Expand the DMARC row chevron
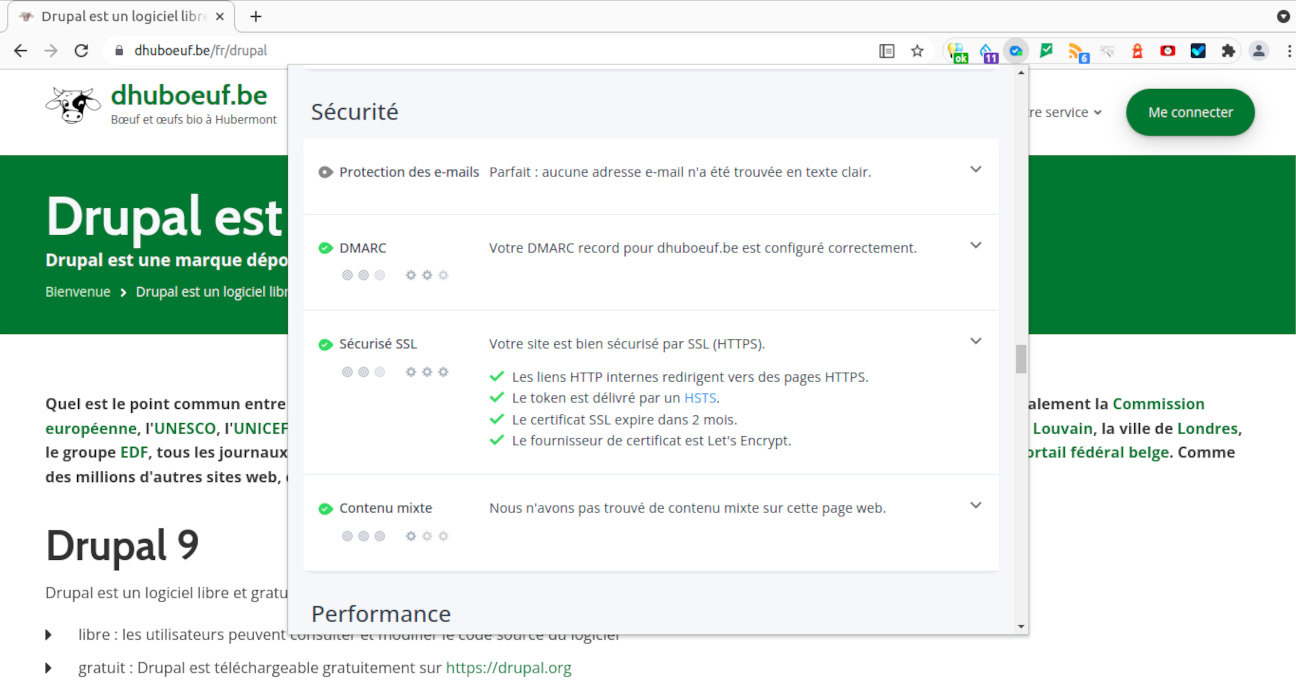The width and height of the screenshot is (1296, 691). click(976, 246)
